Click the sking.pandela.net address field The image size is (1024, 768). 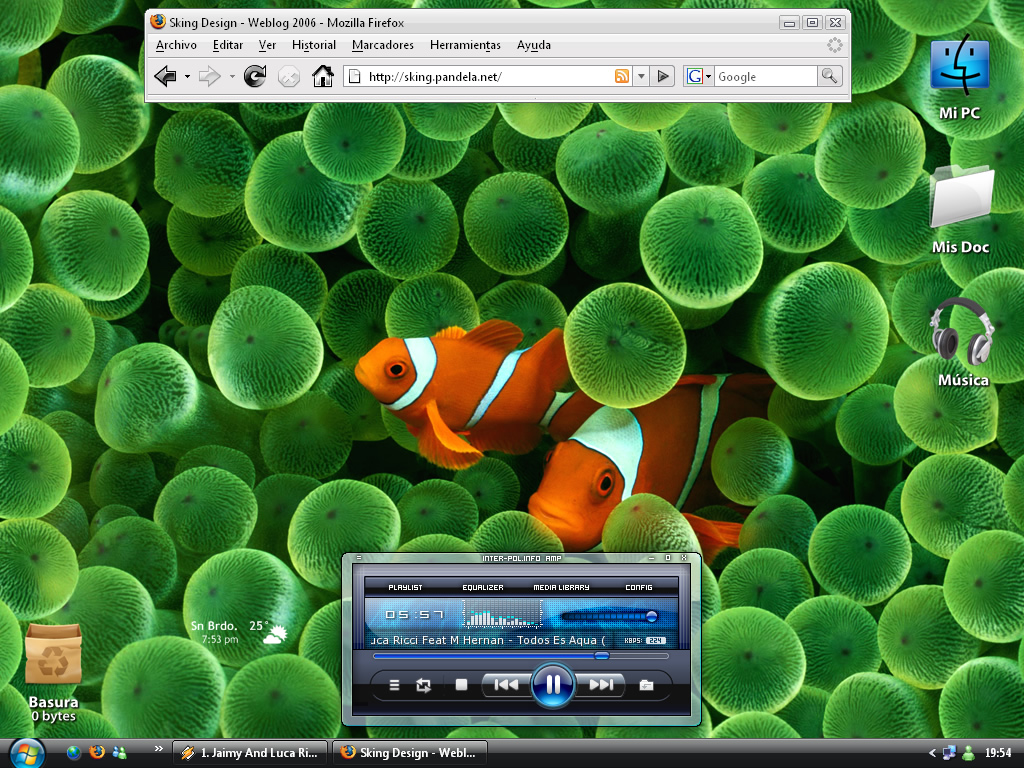tap(479, 76)
